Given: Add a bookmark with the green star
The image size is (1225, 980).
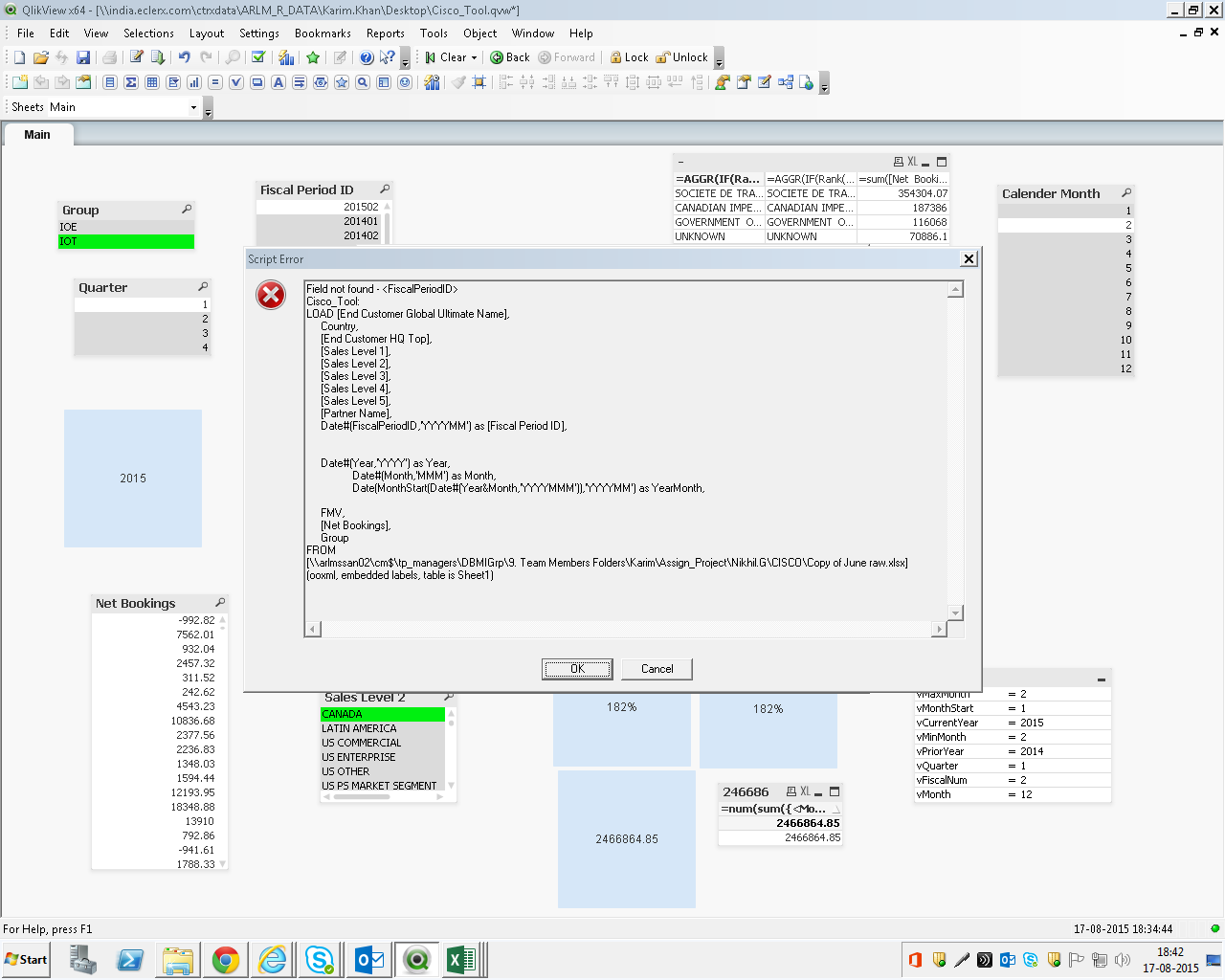Looking at the screenshot, I should pyautogui.click(x=313, y=57).
